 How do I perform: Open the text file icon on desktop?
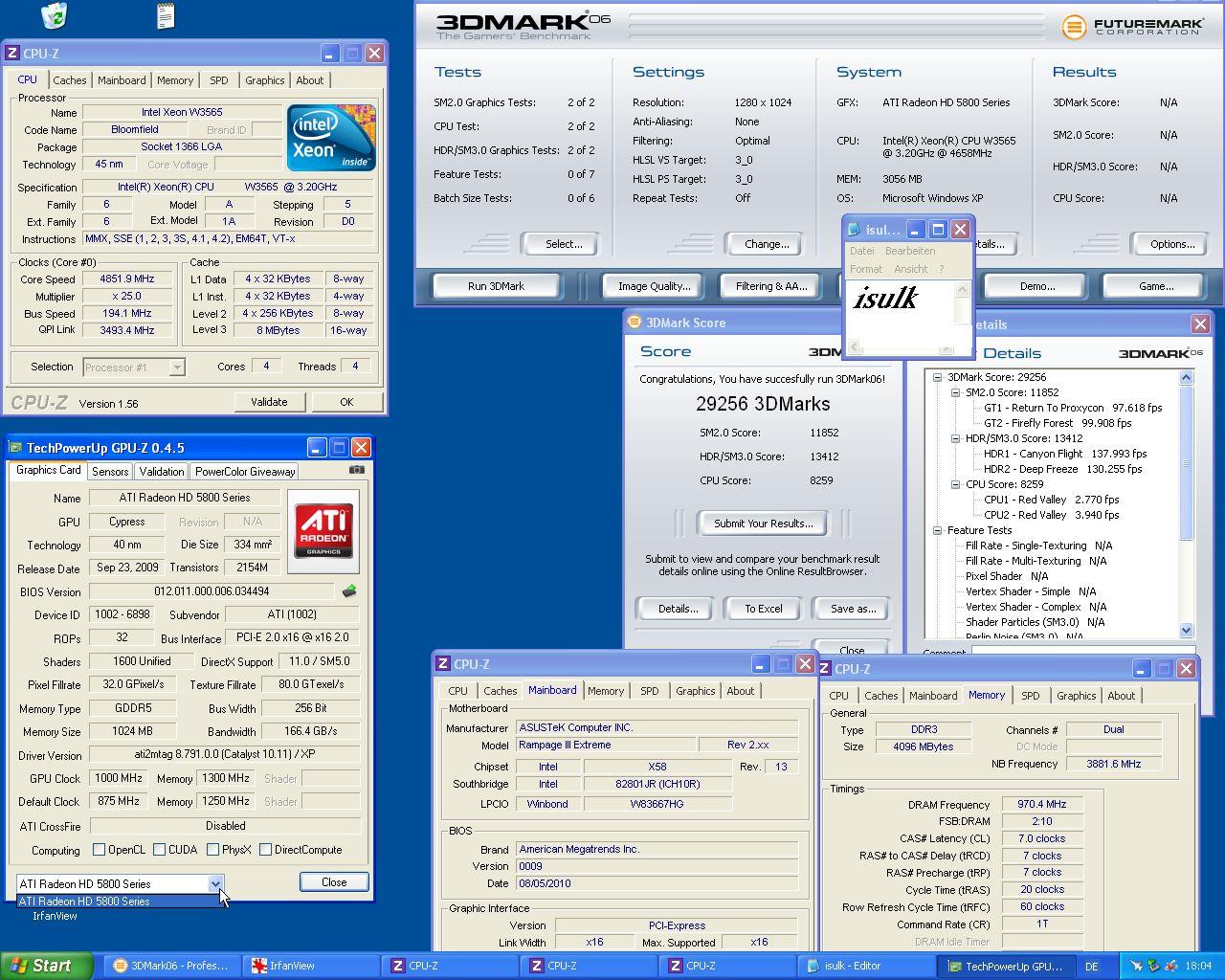(x=166, y=14)
